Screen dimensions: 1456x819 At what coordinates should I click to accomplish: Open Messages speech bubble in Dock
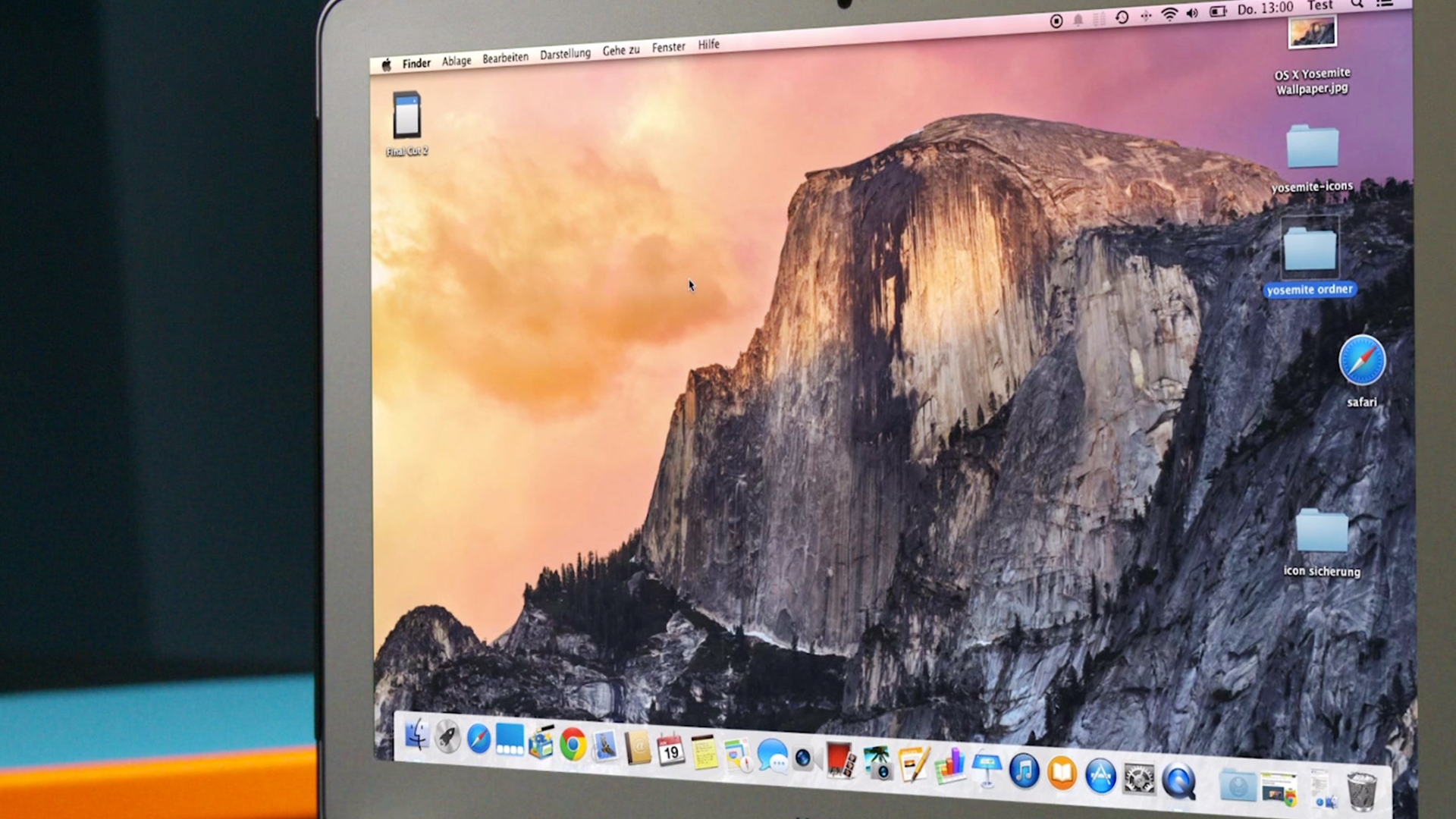coord(772,758)
